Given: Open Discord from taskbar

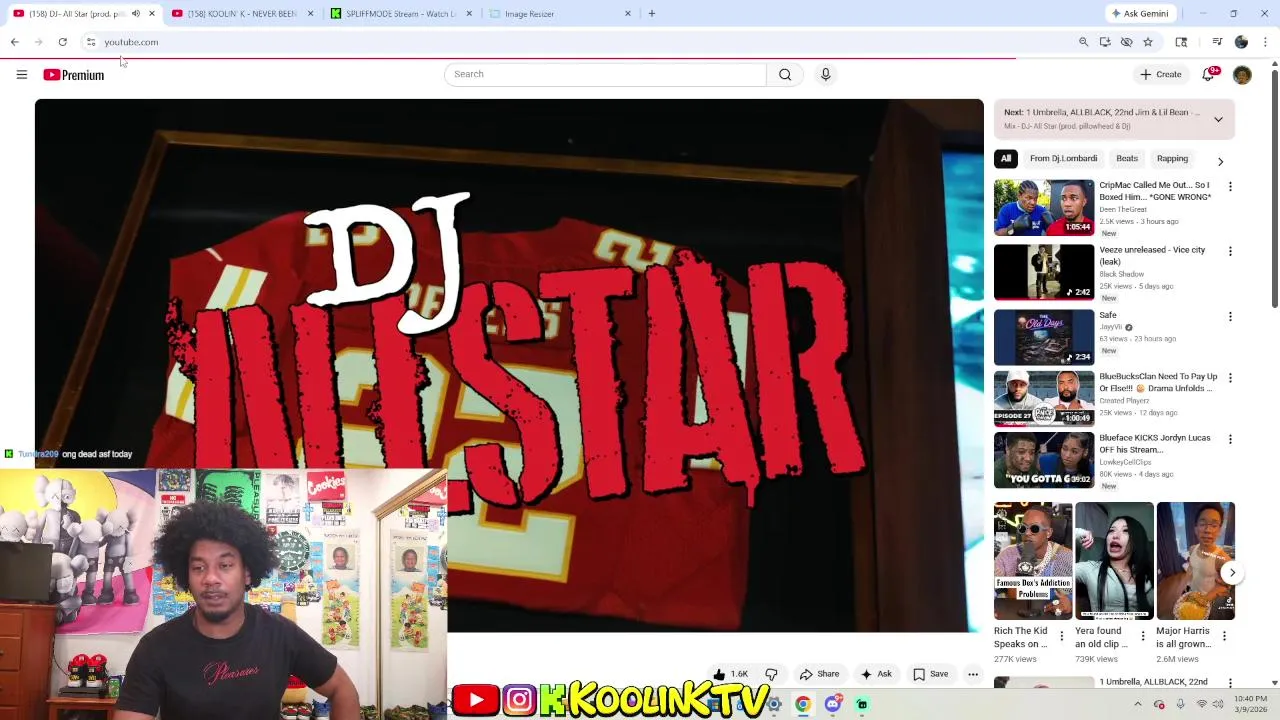Looking at the screenshot, I should [832, 704].
